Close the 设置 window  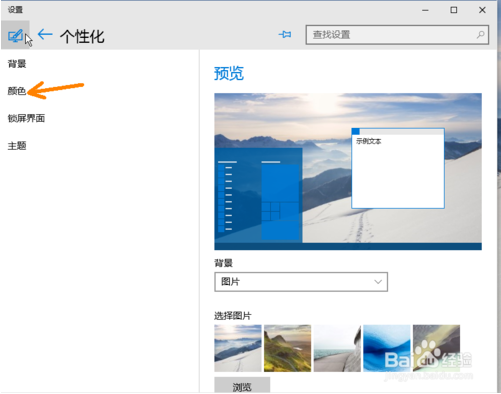click(x=482, y=10)
